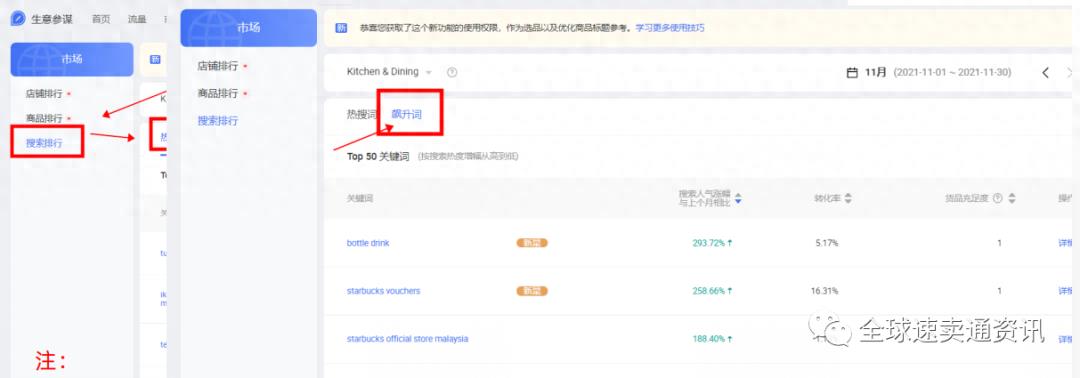Open the bottle drink keyword link
Viewport: 1080px width, 378px height.
(x=368, y=243)
